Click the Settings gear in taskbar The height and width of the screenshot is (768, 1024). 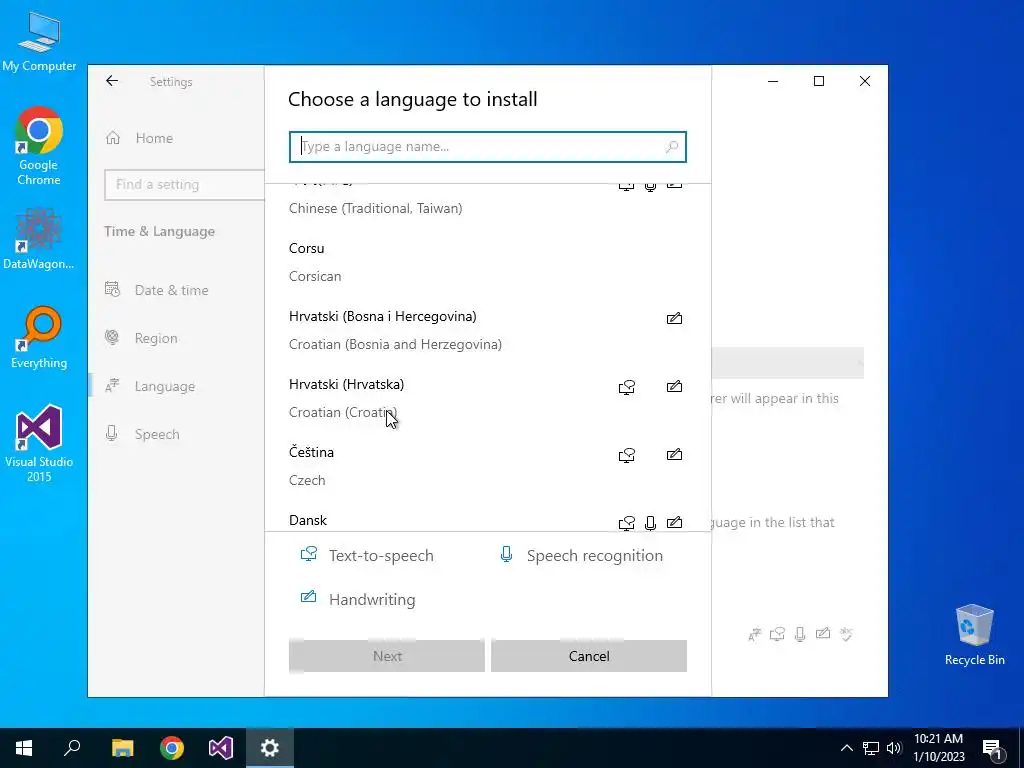click(270, 748)
